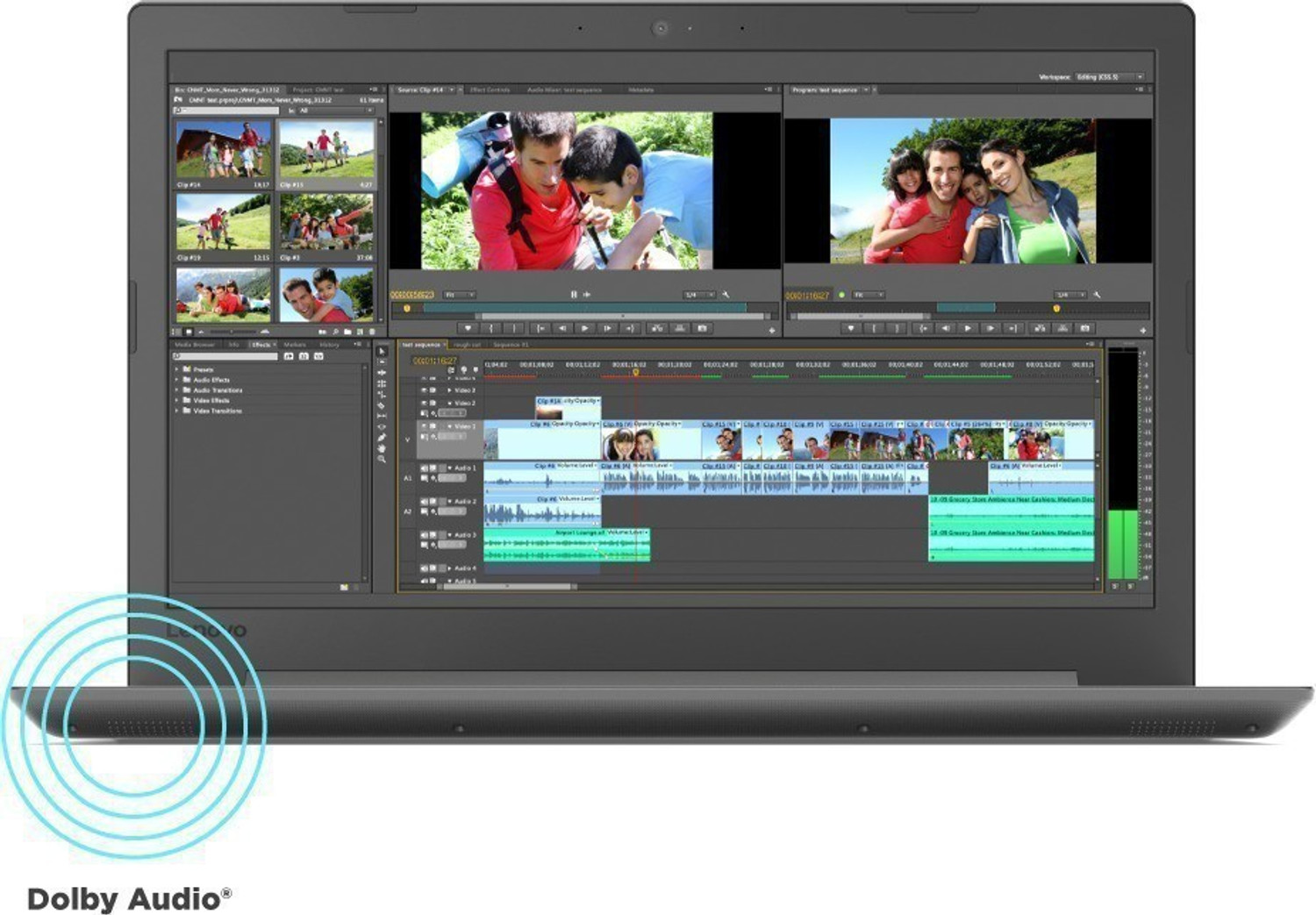Expand the Video Effects folder
Image resolution: width=1316 pixels, height=915 pixels.
(x=177, y=400)
